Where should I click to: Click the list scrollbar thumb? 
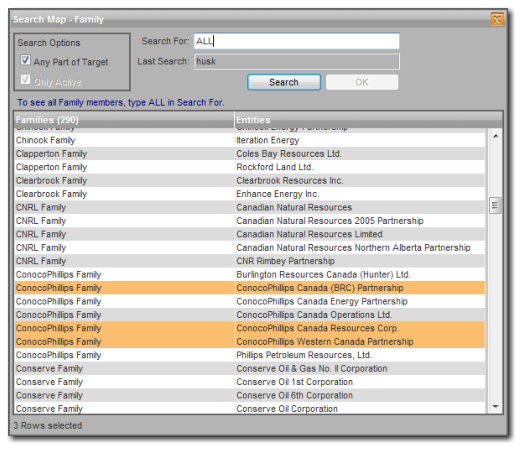click(x=495, y=205)
